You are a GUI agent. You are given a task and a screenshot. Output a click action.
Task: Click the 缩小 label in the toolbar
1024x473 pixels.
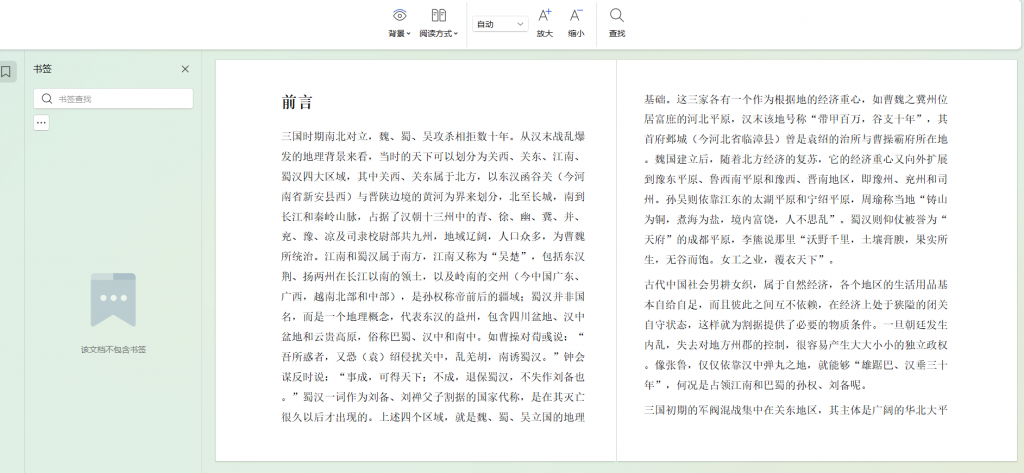575,34
